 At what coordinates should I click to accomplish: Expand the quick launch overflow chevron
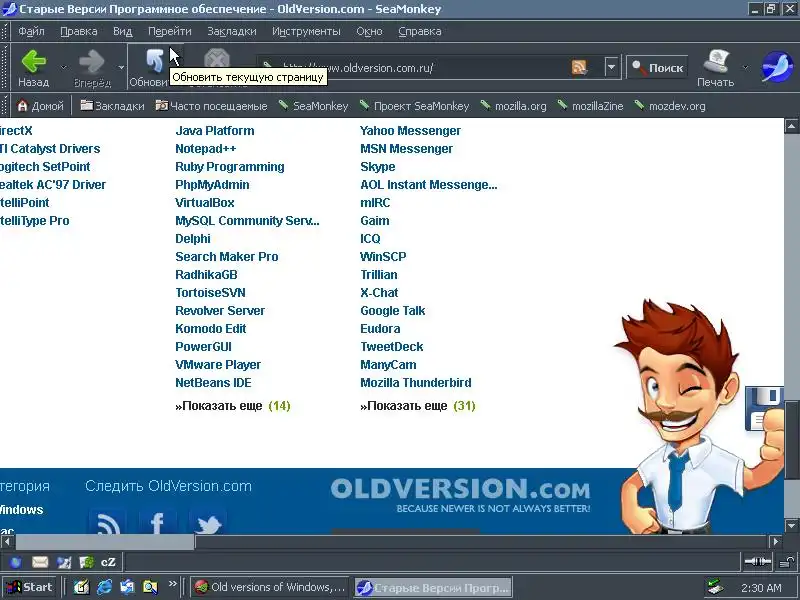coord(172,584)
